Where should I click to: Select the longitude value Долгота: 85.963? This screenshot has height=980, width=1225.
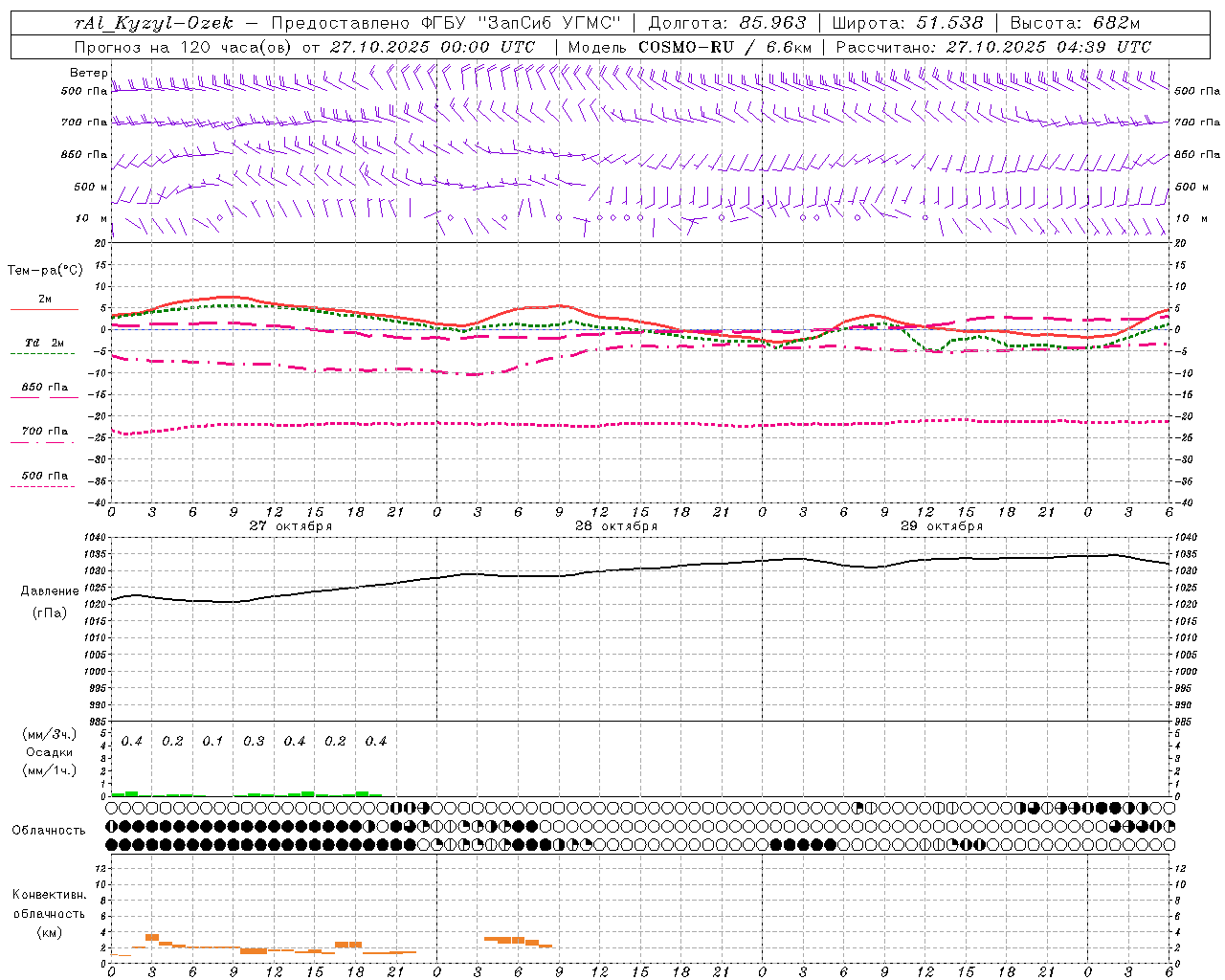tap(727, 23)
